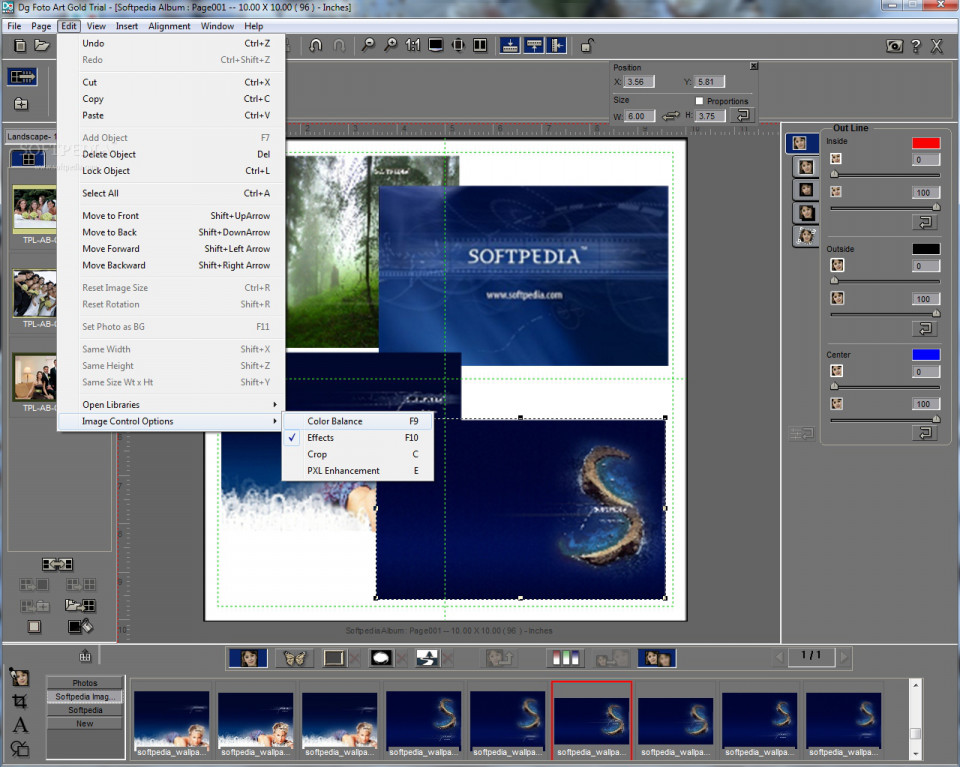Click the color bars icon in bottom toolbar
960x767 pixels.
click(565, 658)
